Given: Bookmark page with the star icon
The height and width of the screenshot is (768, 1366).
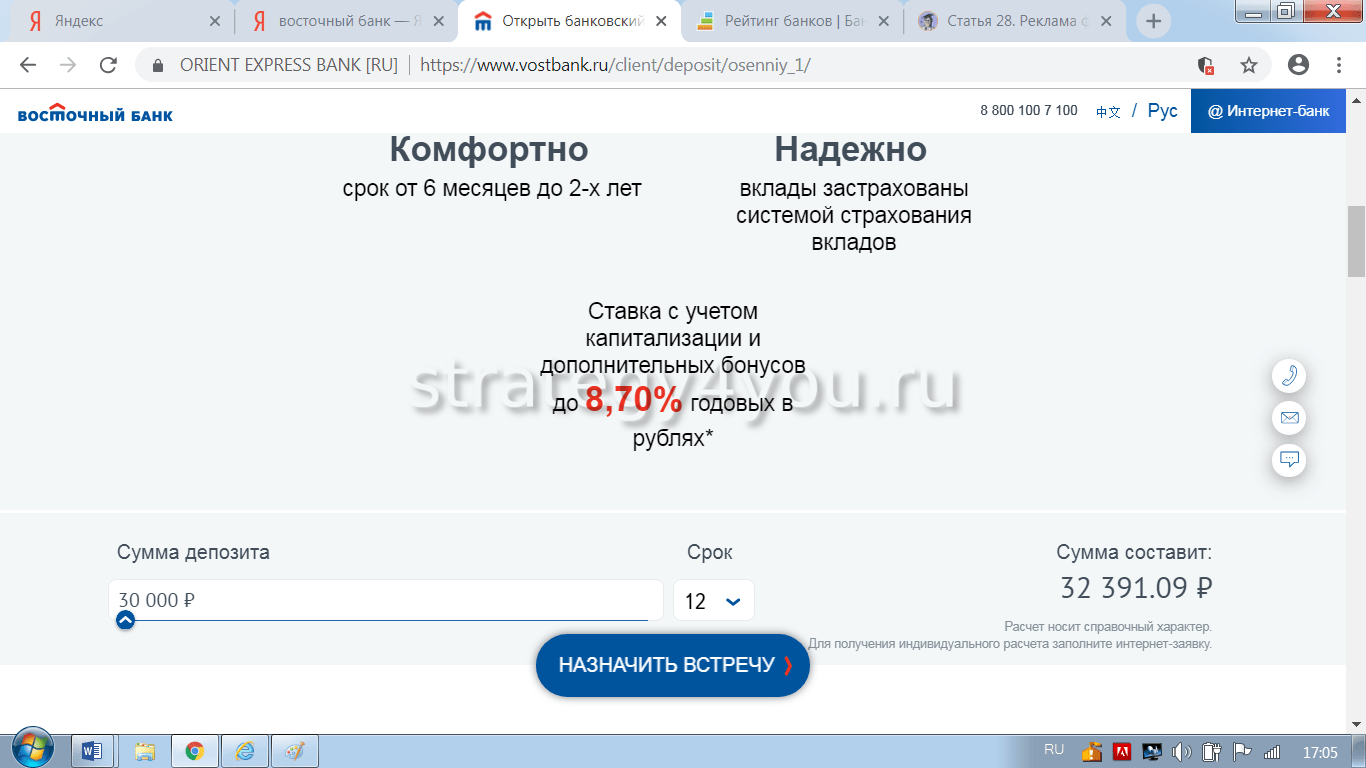Looking at the screenshot, I should [x=1249, y=65].
